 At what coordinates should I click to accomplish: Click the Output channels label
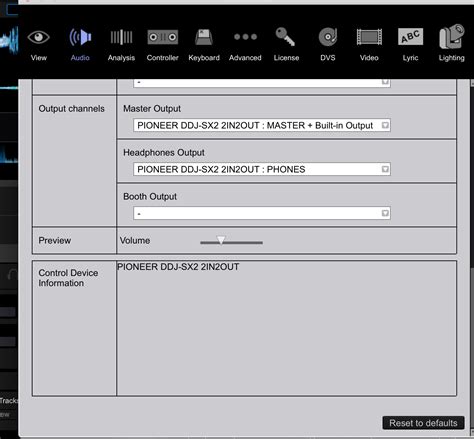(x=71, y=109)
